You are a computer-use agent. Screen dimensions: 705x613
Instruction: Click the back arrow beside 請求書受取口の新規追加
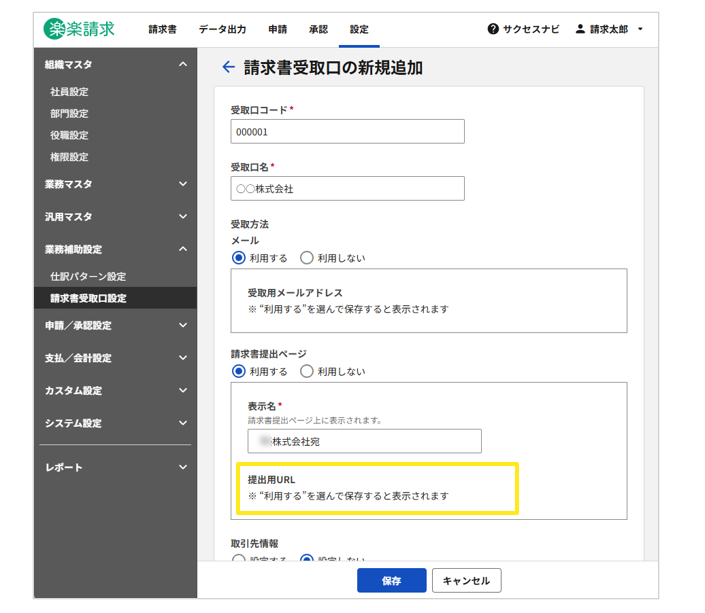tap(228, 67)
